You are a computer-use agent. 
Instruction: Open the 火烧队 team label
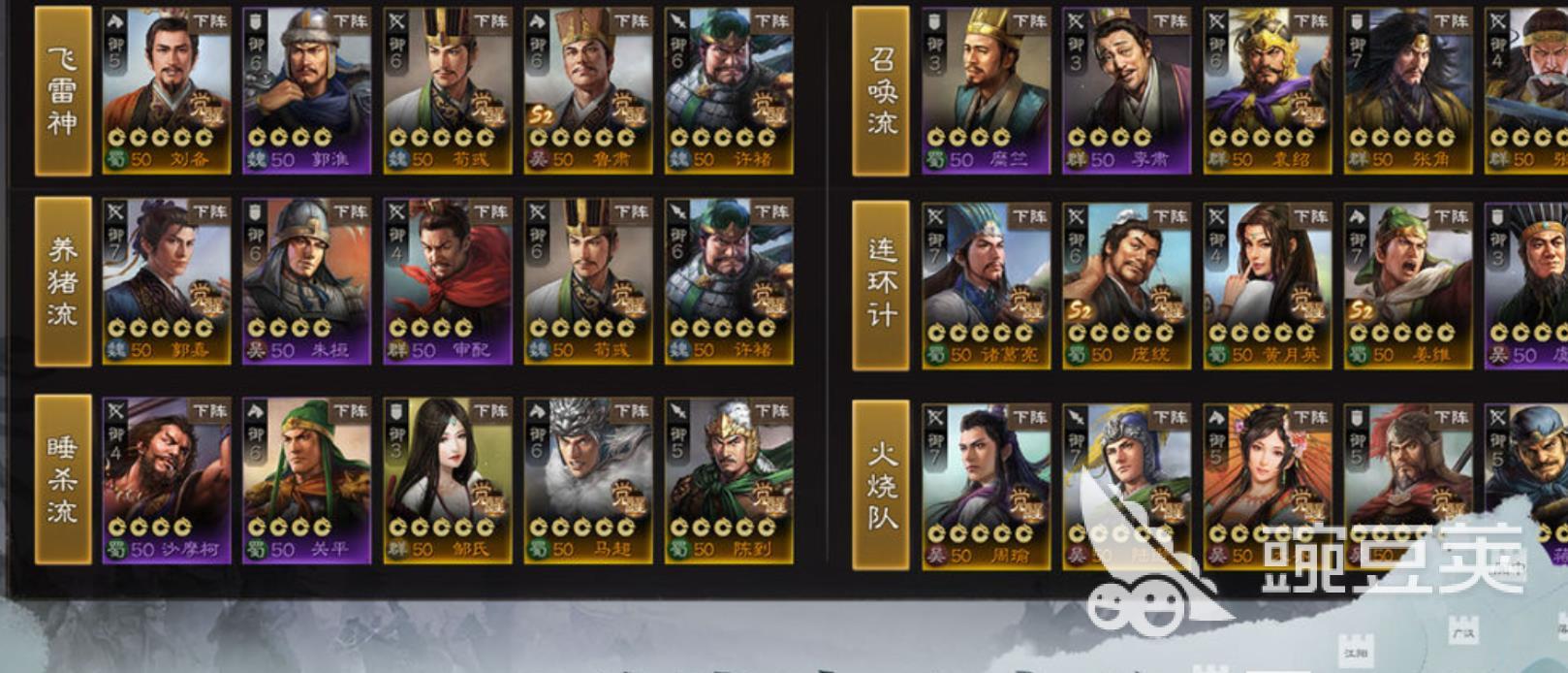[x=881, y=485]
